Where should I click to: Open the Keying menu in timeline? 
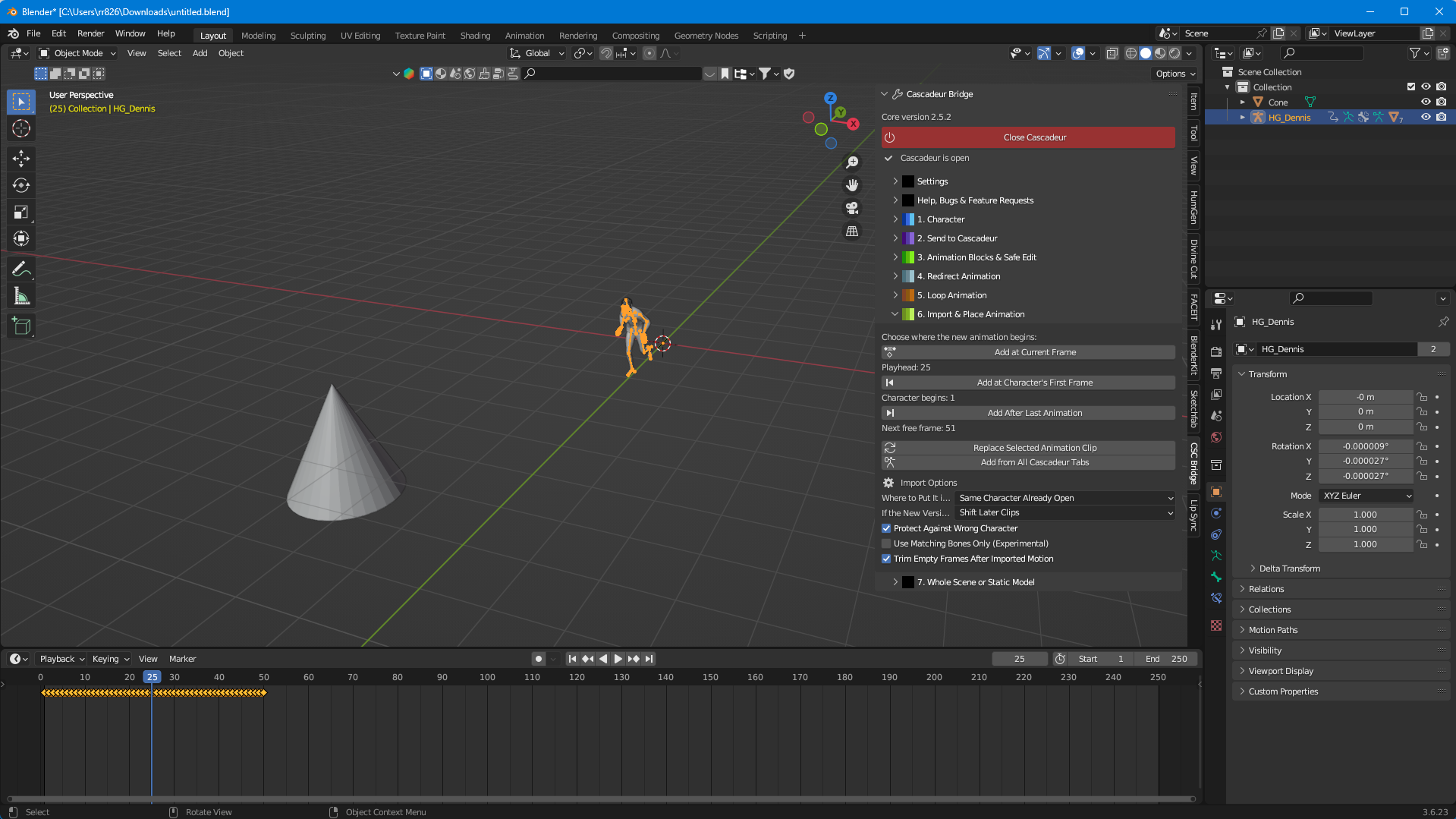(111, 659)
